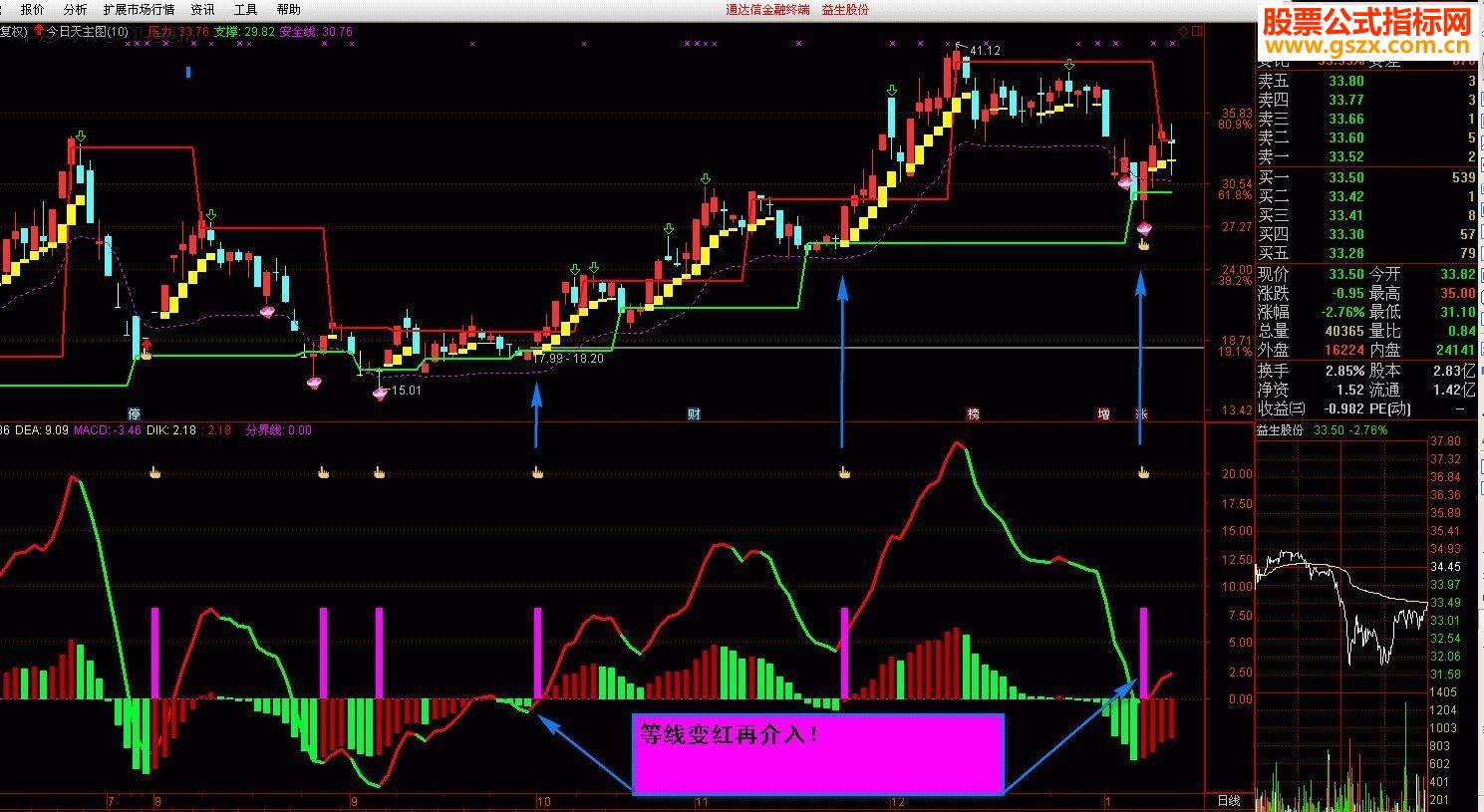Select the 买三 33.41 order row
The image size is (1484, 812).
(1366, 215)
